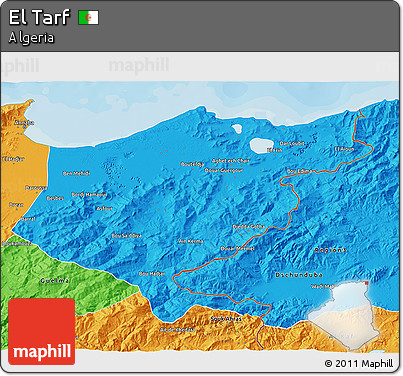
Task: Click the "Besbes" town label
Action: pyautogui.click(x=55, y=198)
